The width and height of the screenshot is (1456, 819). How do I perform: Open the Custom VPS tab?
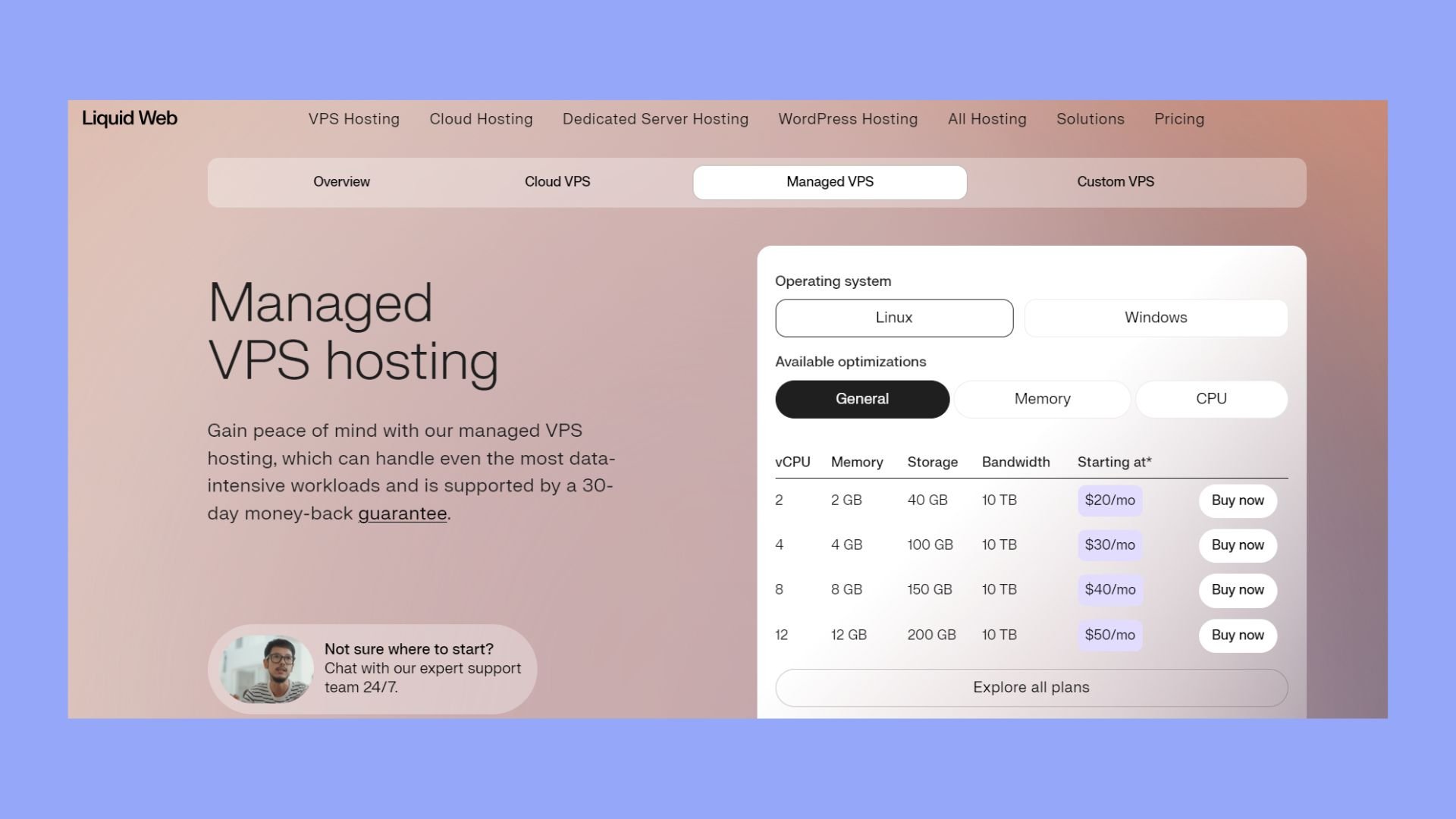[x=1115, y=182]
